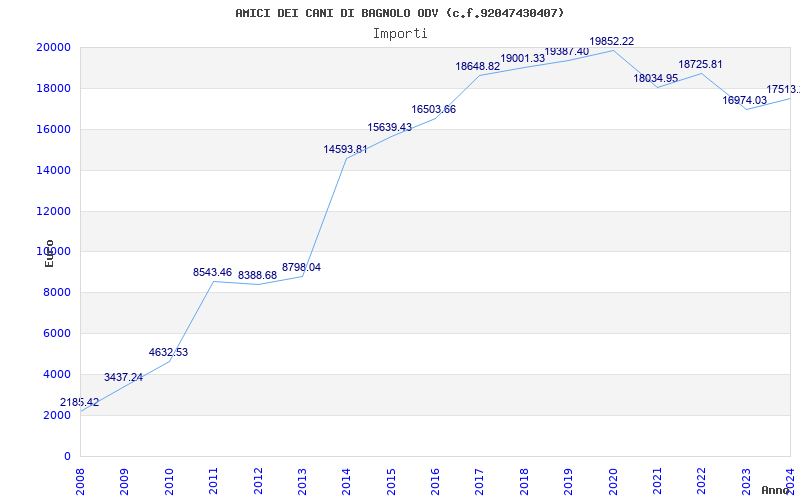The image size is (800, 500).
Task: Click y-axis value 12000
Action: tap(53, 211)
